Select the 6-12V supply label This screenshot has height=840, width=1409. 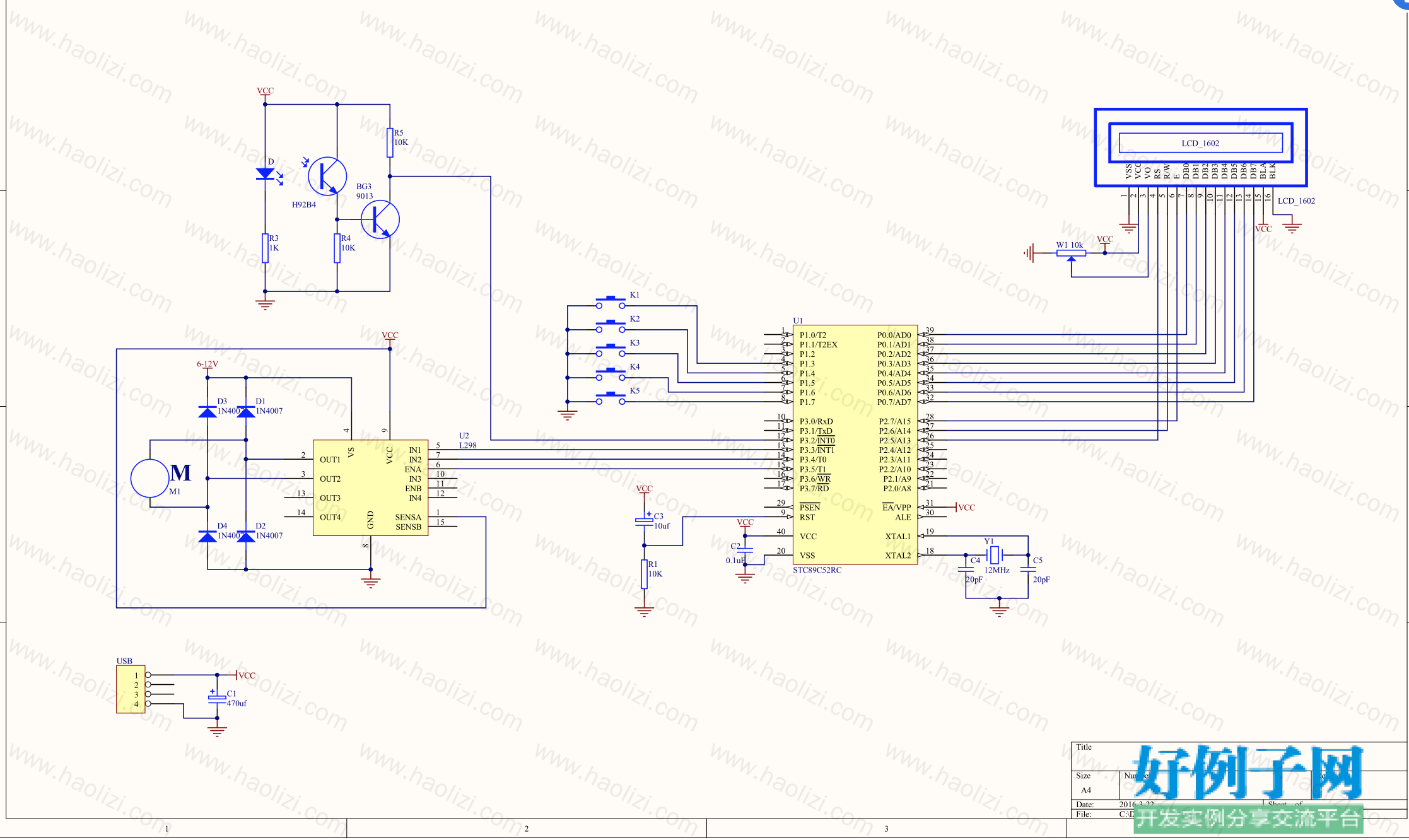[x=208, y=364]
